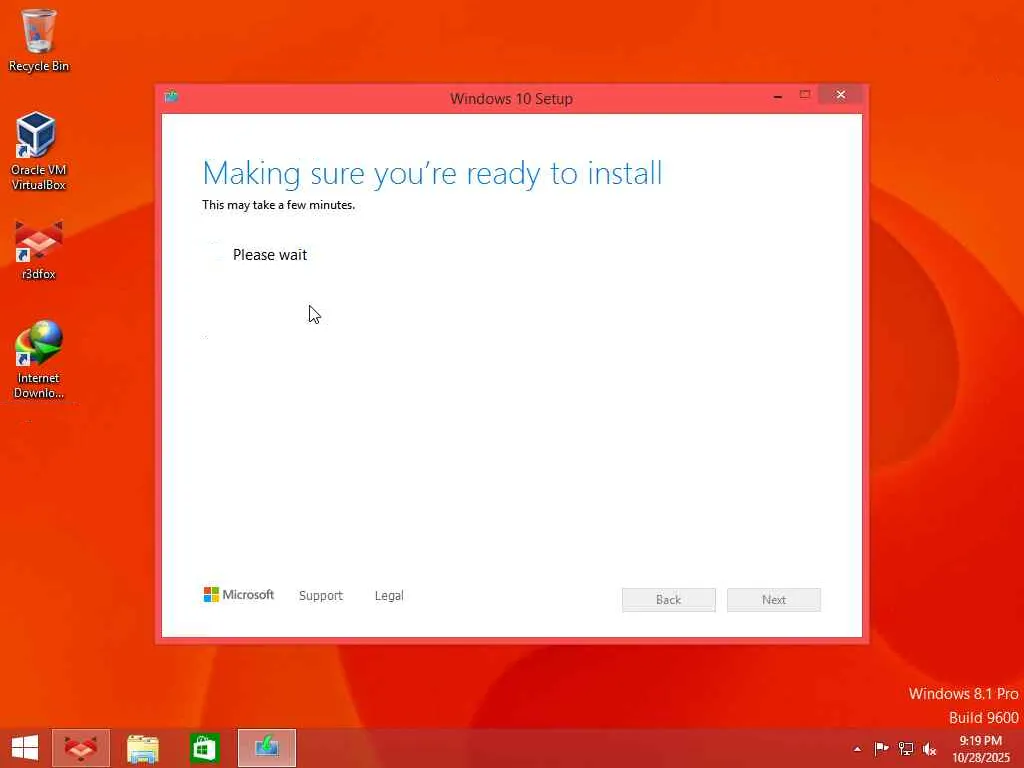The height and width of the screenshot is (768, 1024).
Task: Close the Windows 10 Setup window
Action: click(x=840, y=95)
